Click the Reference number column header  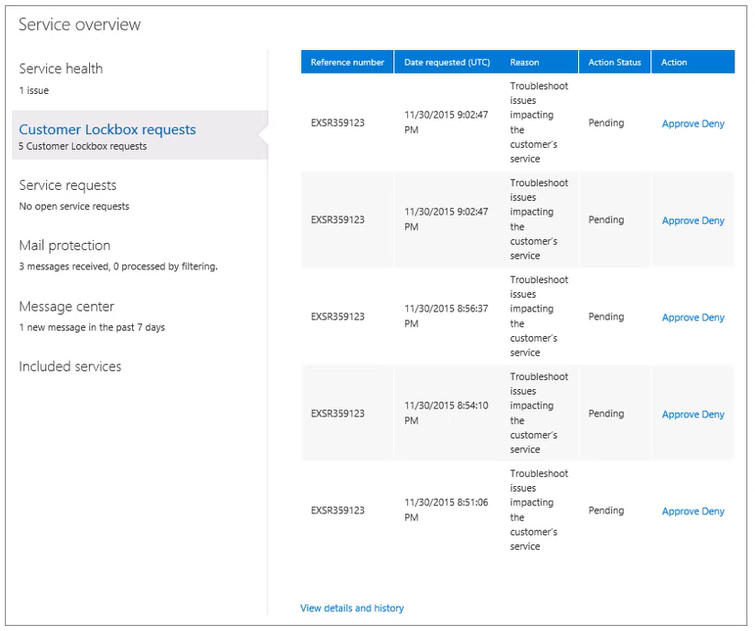(347, 62)
